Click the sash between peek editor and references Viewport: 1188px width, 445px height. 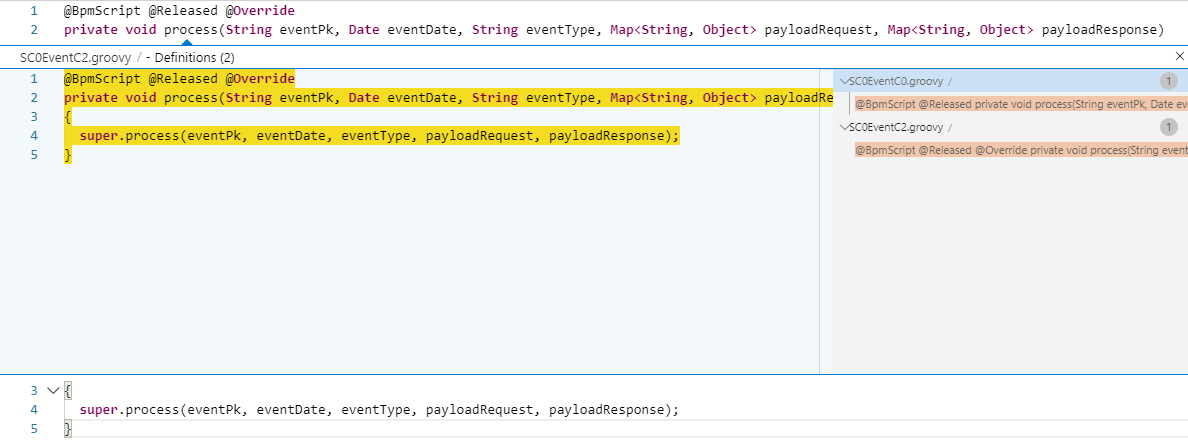[833, 220]
